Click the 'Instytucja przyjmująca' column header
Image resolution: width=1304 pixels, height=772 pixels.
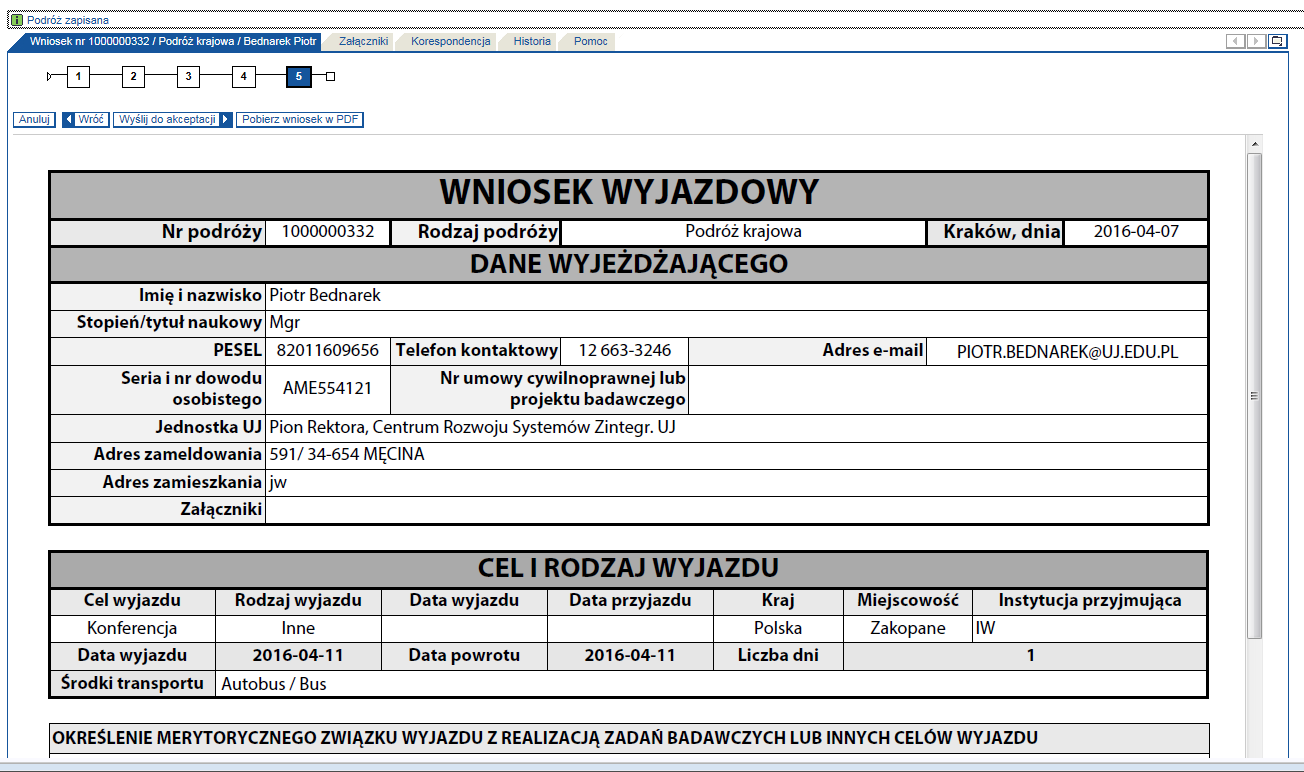(1090, 601)
